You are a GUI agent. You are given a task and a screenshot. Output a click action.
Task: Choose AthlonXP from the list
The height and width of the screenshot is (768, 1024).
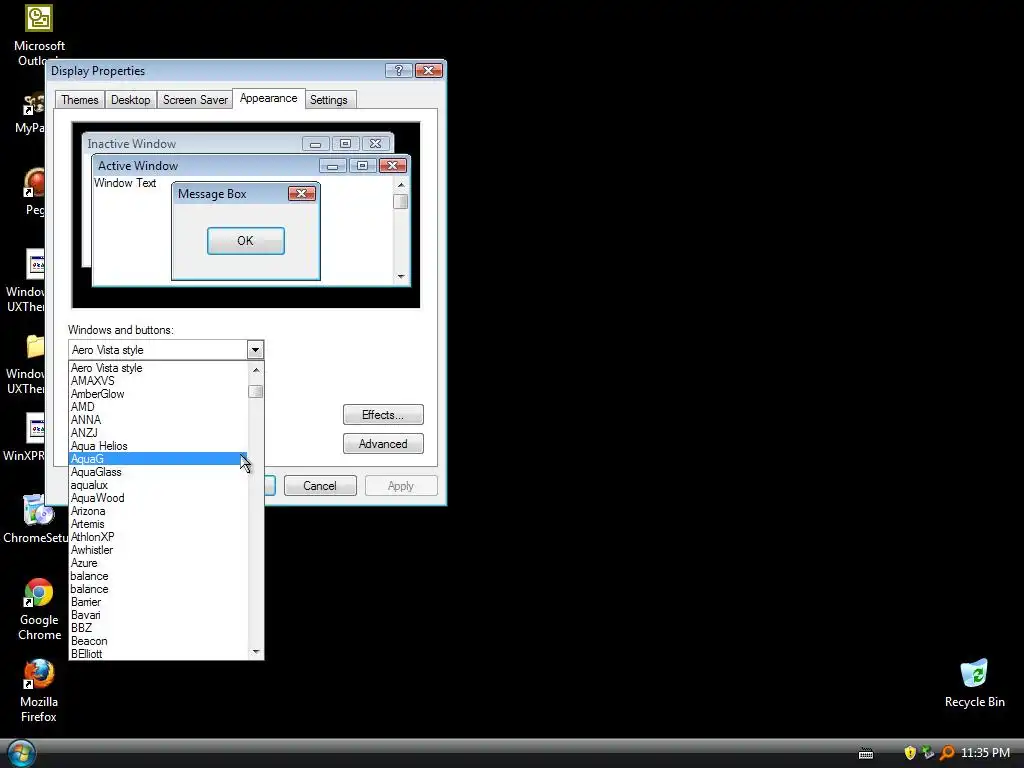158,537
